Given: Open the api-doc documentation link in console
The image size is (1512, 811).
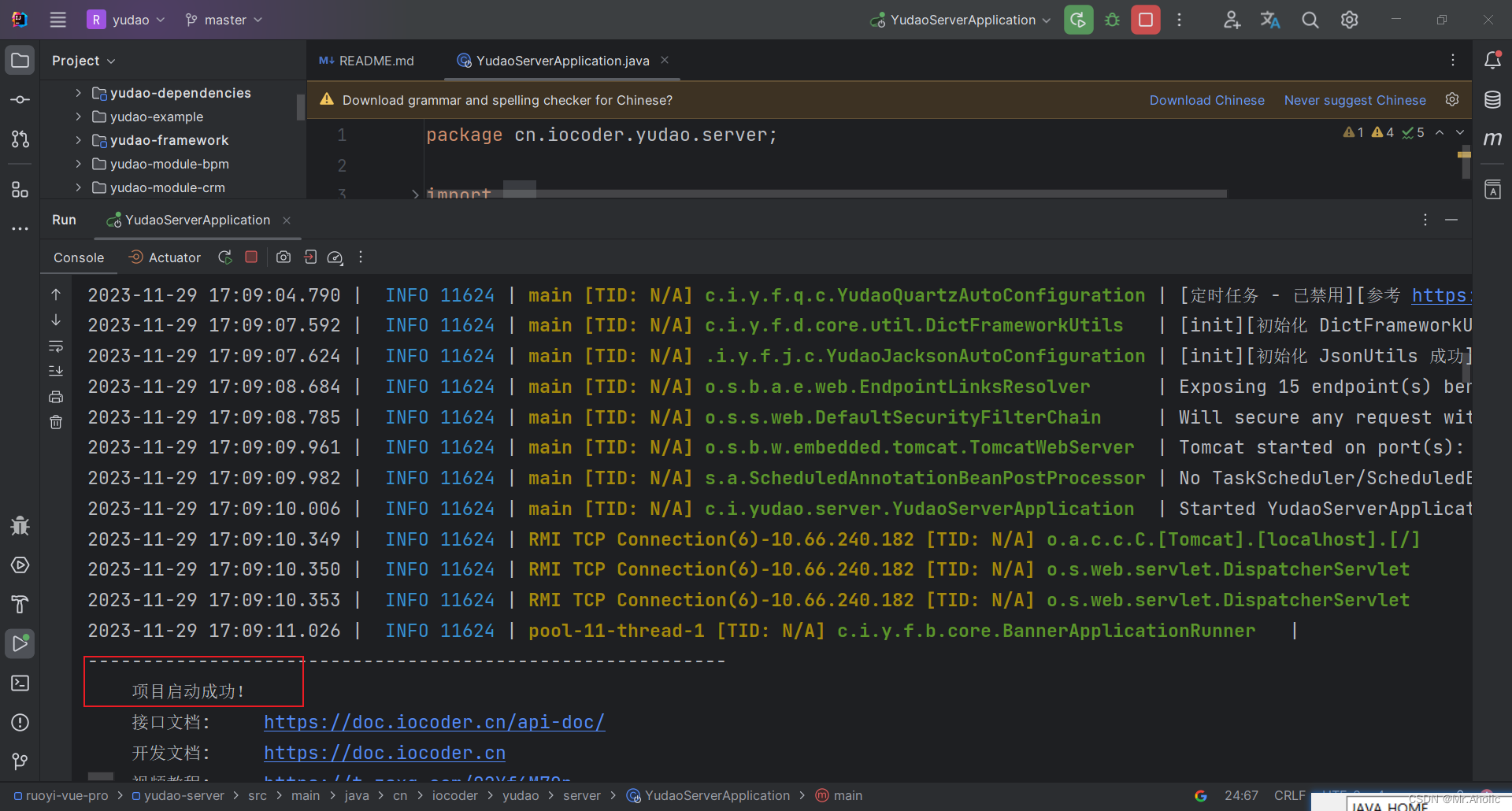Looking at the screenshot, I should click(x=434, y=722).
